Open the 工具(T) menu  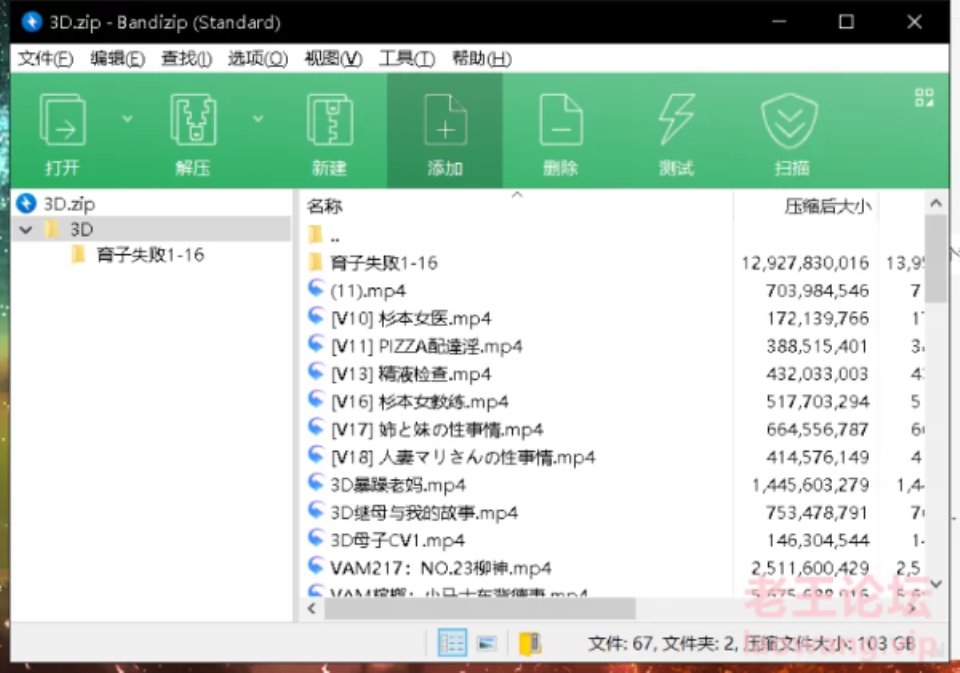pos(407,59)
